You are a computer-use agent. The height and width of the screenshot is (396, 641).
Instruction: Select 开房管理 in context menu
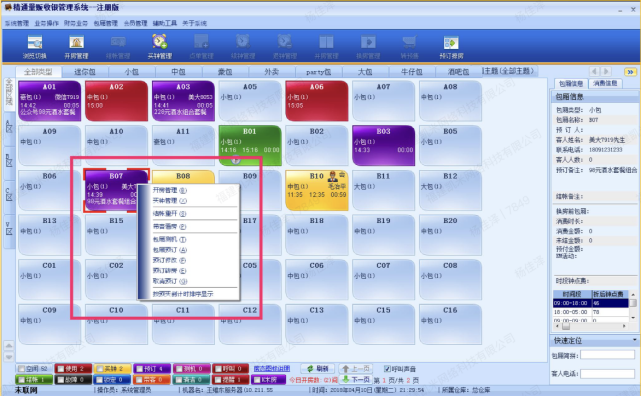pos(170,190)
